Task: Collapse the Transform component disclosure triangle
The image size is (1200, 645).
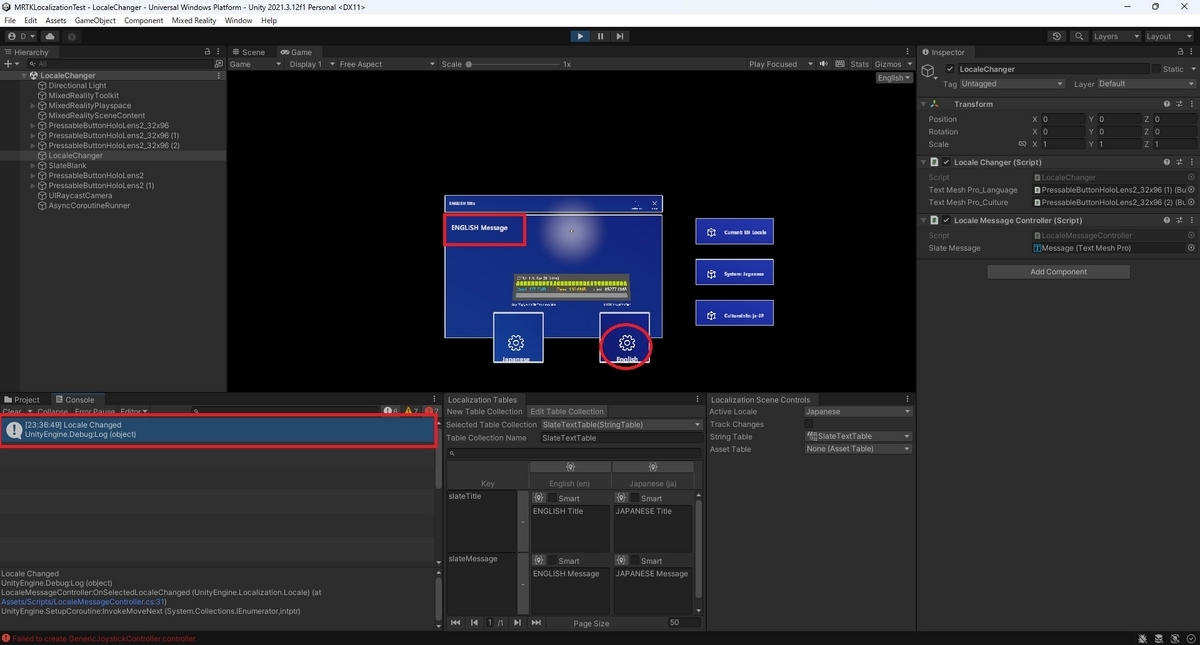Action: click(922, 103)
